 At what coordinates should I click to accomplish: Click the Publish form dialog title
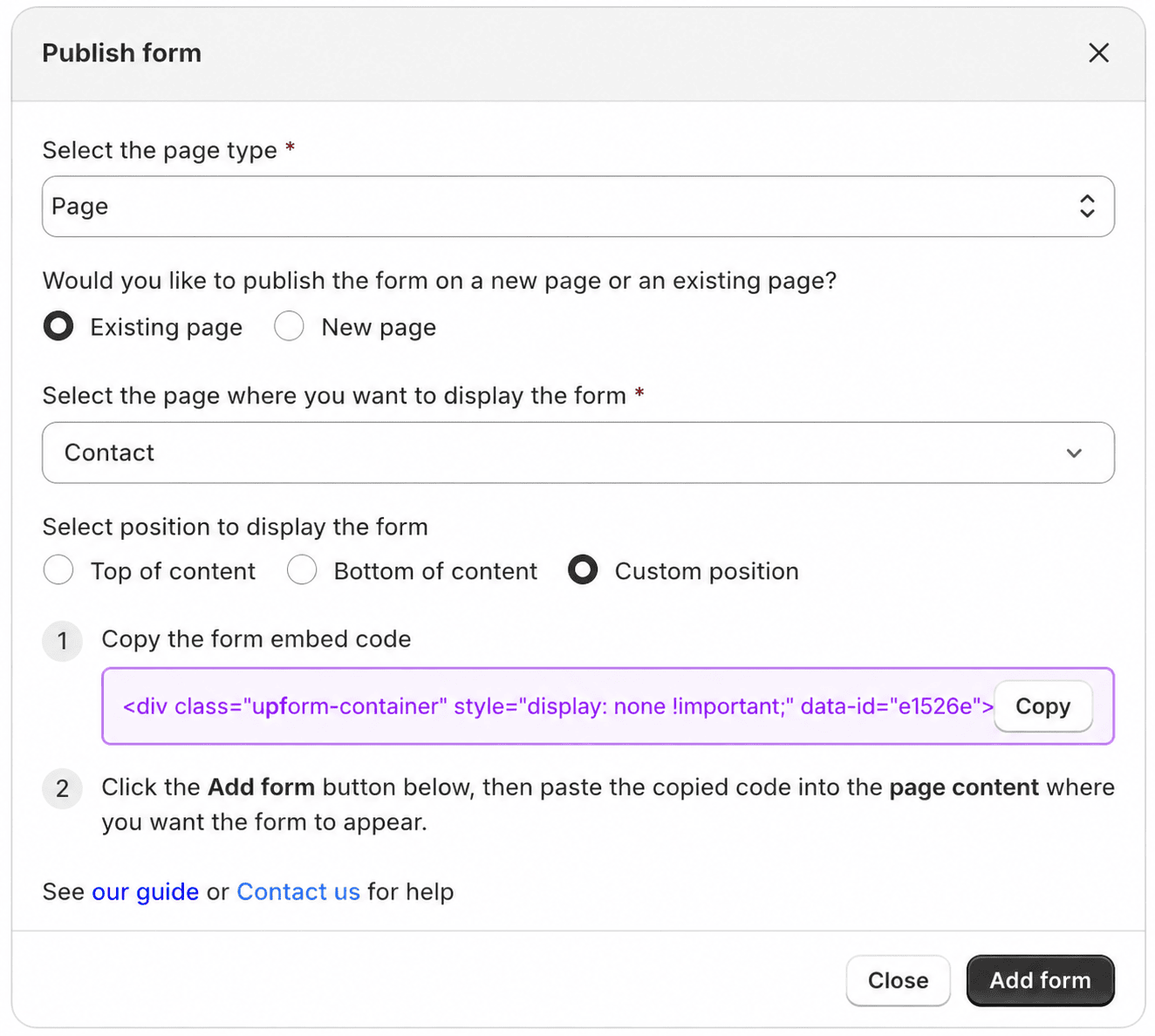(x=122, y=53)
